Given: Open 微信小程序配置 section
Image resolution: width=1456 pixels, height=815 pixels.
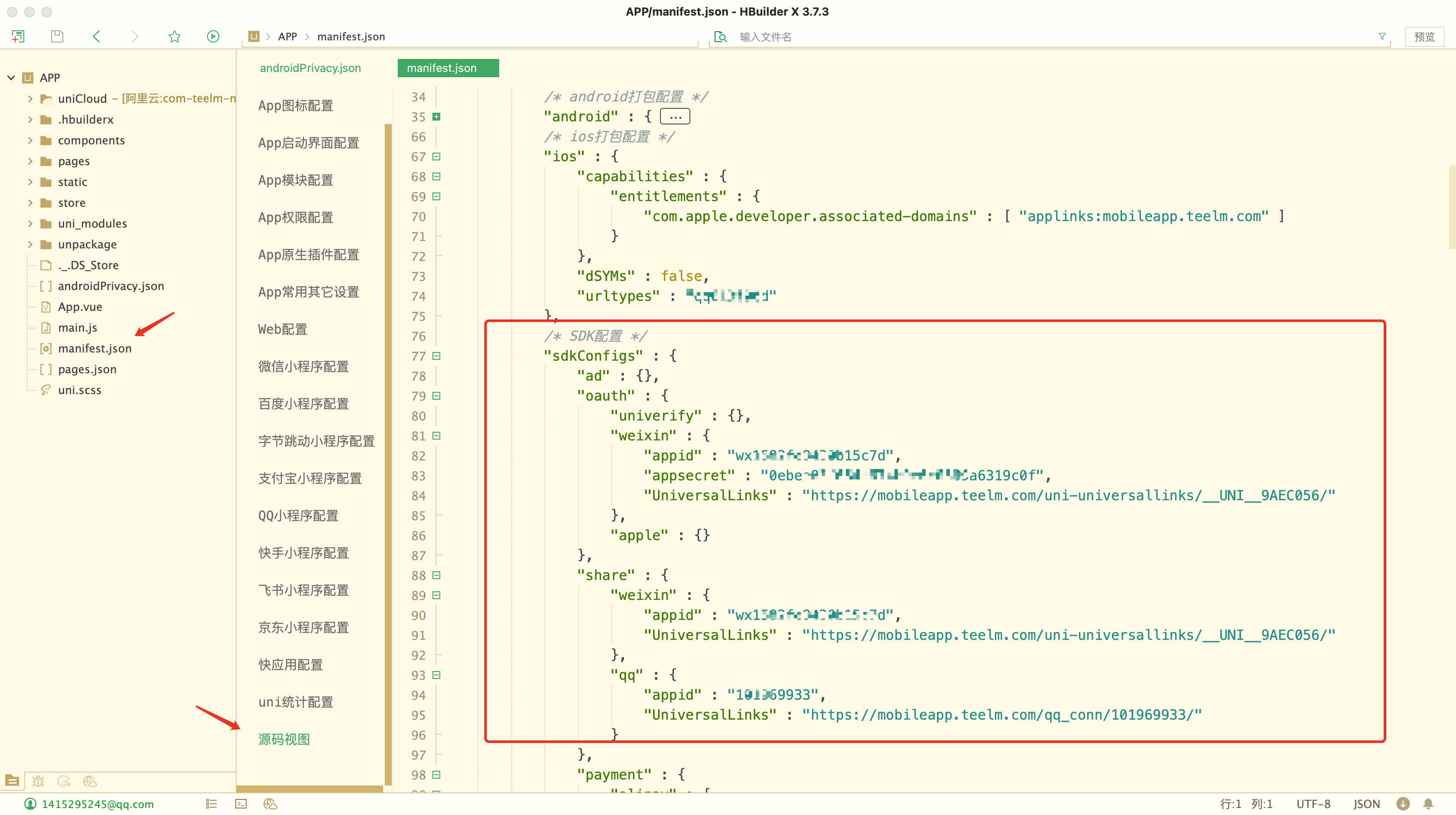Looking at the screenshot, I should pyautogui.click(x=303, y=366).
